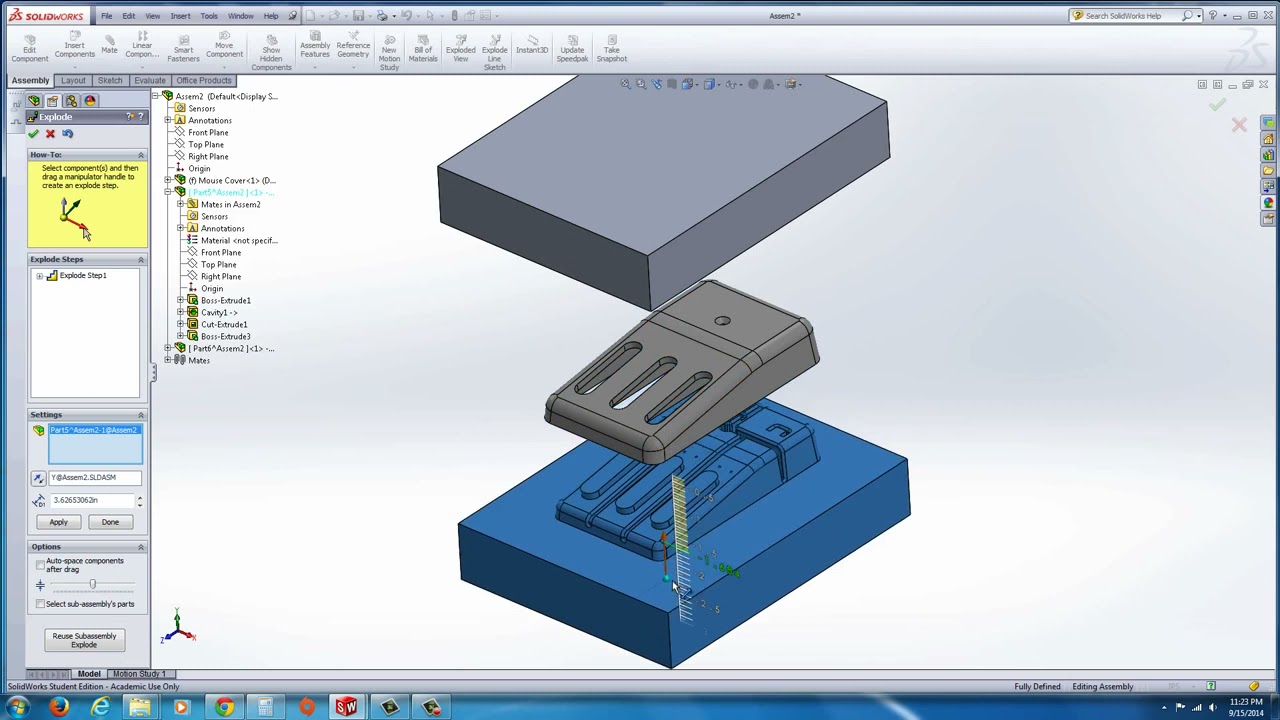Click the Search SolidWorks Help box
The image size is (1280, 720).
coord(1133,16)
